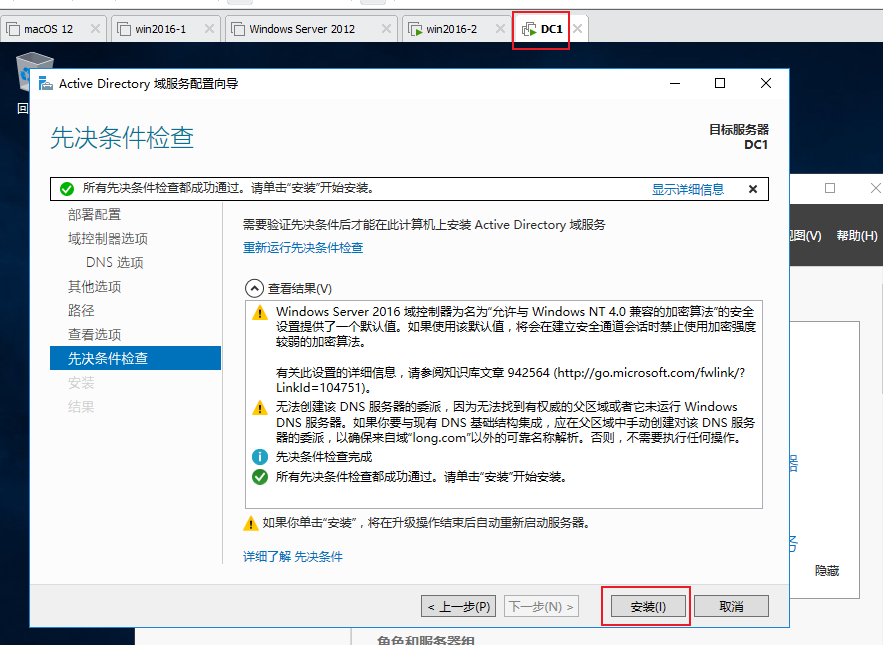Go to 查看选项 step
Viewport: 883px width, 645px height.
coord(94,335)
